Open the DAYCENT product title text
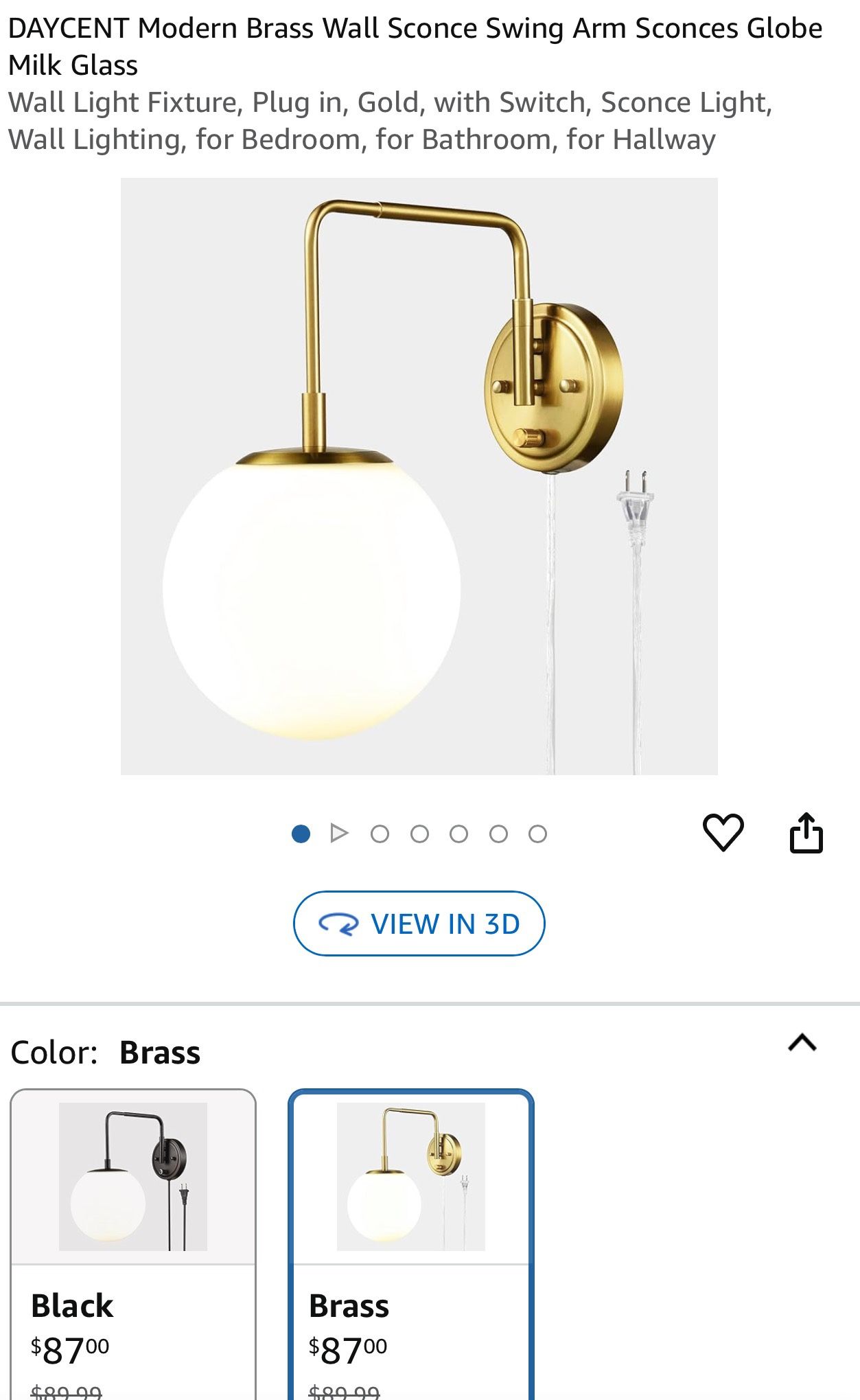The image size is (860, 1400). pyautogui.click(x=415, y=47)
